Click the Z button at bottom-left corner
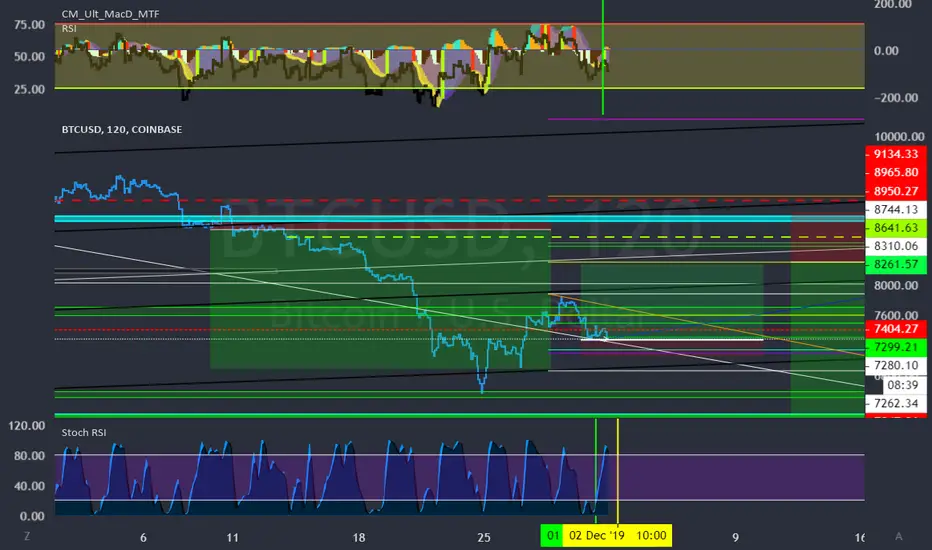This screenshot has height=550, width=932. [27, 536]
